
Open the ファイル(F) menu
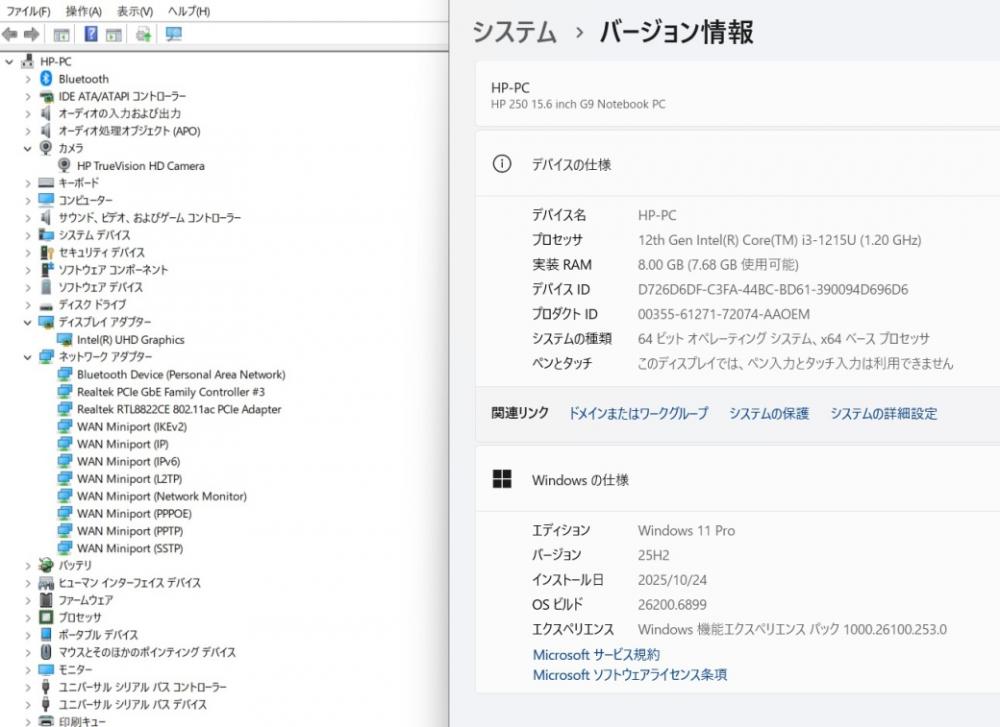click(x=28, y=11)
